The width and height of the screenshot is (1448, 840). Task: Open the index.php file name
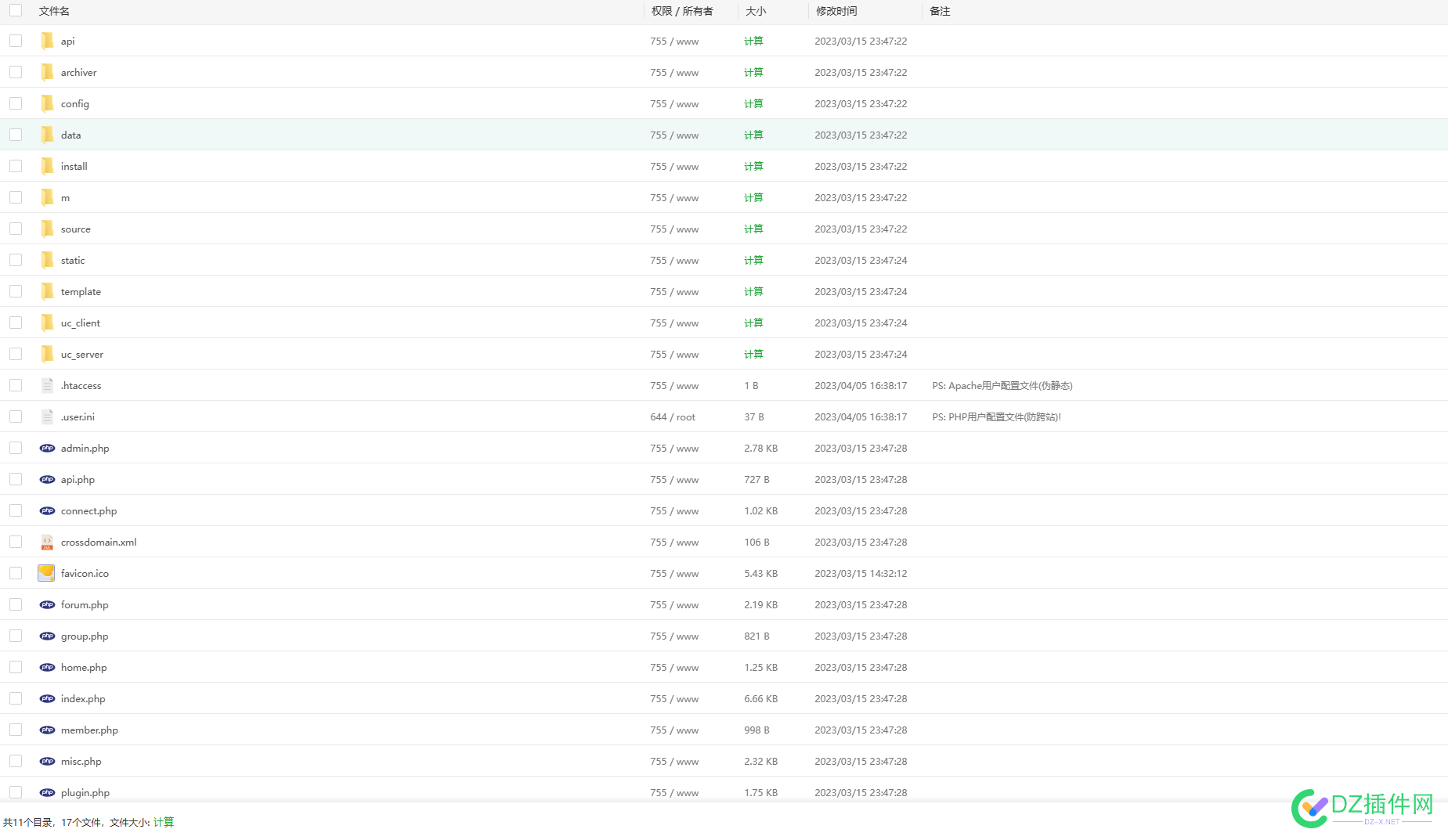(83, 699)
